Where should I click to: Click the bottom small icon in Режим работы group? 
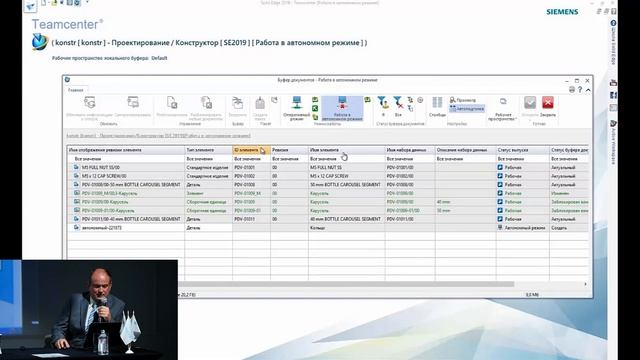pyautogui.click(x=315, y=117)
